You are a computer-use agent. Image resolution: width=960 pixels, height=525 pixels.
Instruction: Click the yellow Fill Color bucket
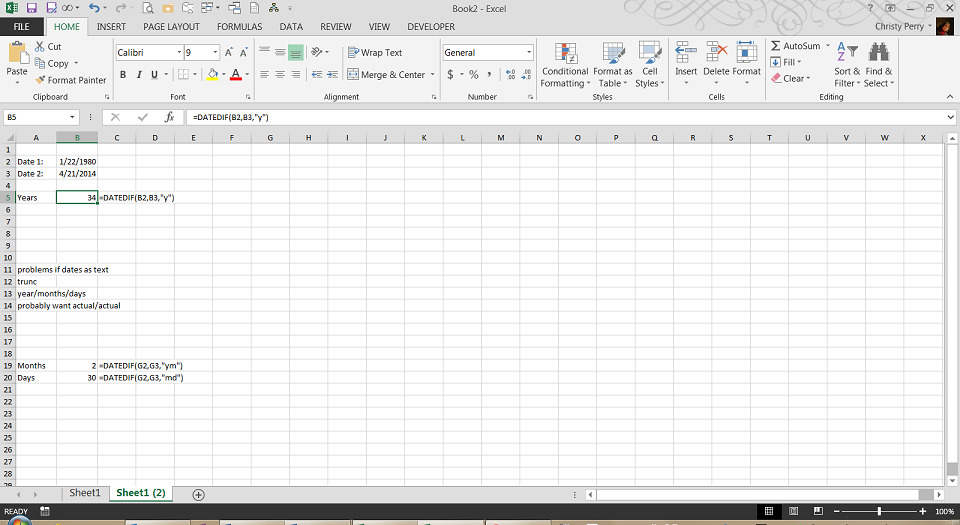pos(212,75)
